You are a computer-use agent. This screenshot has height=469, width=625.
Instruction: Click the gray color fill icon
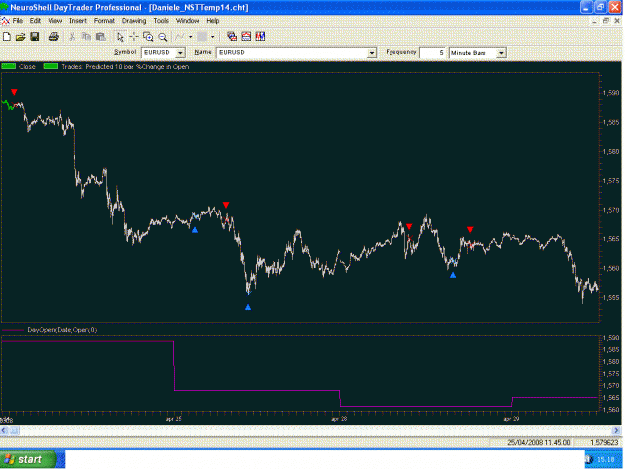point(202,37)
